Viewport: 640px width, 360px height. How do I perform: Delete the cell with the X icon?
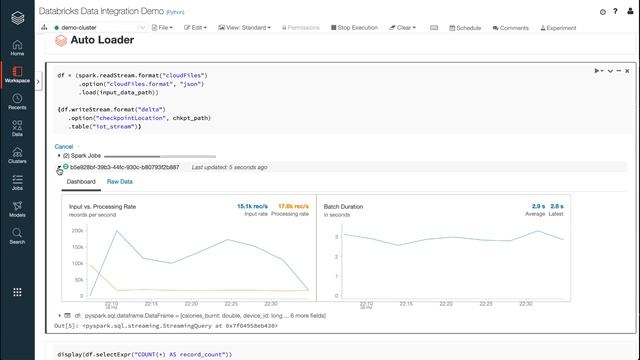[x=627, y=71]
